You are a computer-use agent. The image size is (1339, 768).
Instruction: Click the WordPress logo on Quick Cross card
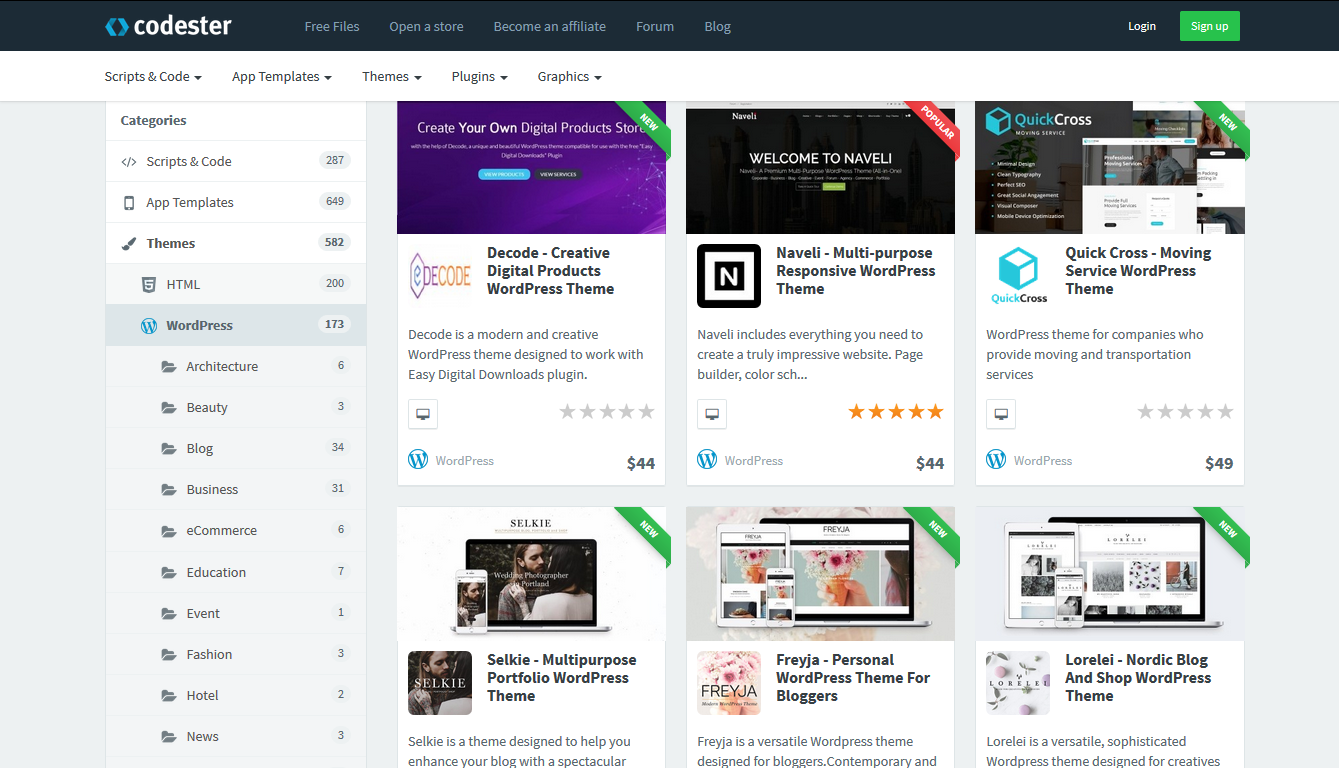click(996, 459)
